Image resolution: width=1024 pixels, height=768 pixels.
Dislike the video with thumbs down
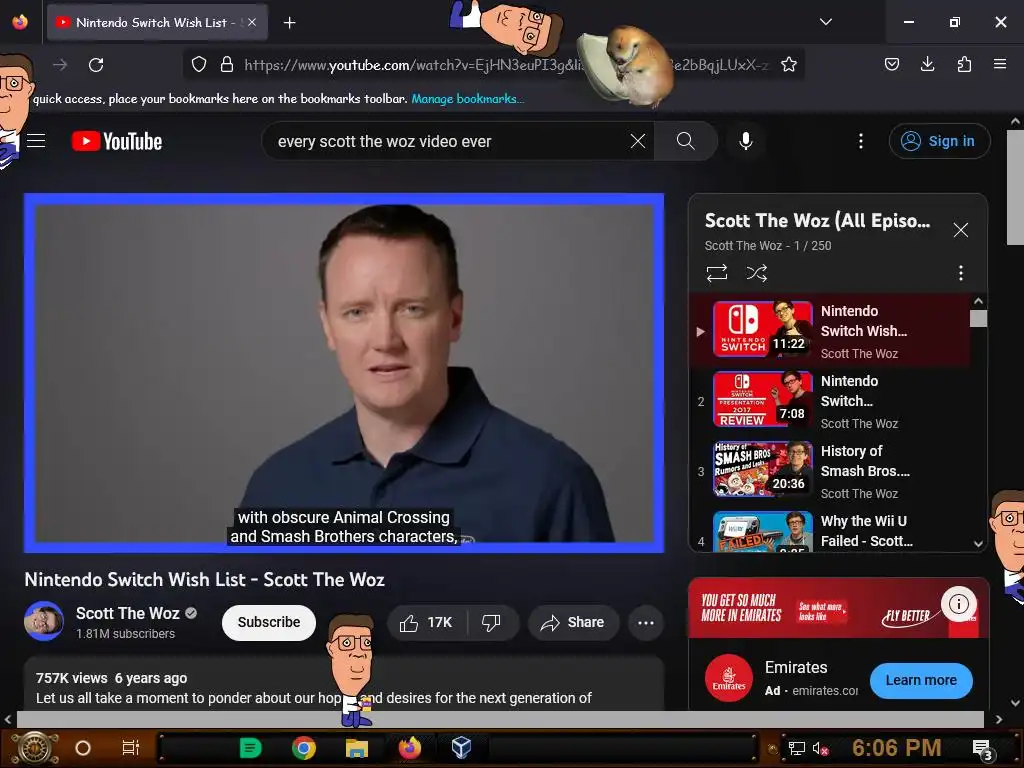click(x=491, y=622)
